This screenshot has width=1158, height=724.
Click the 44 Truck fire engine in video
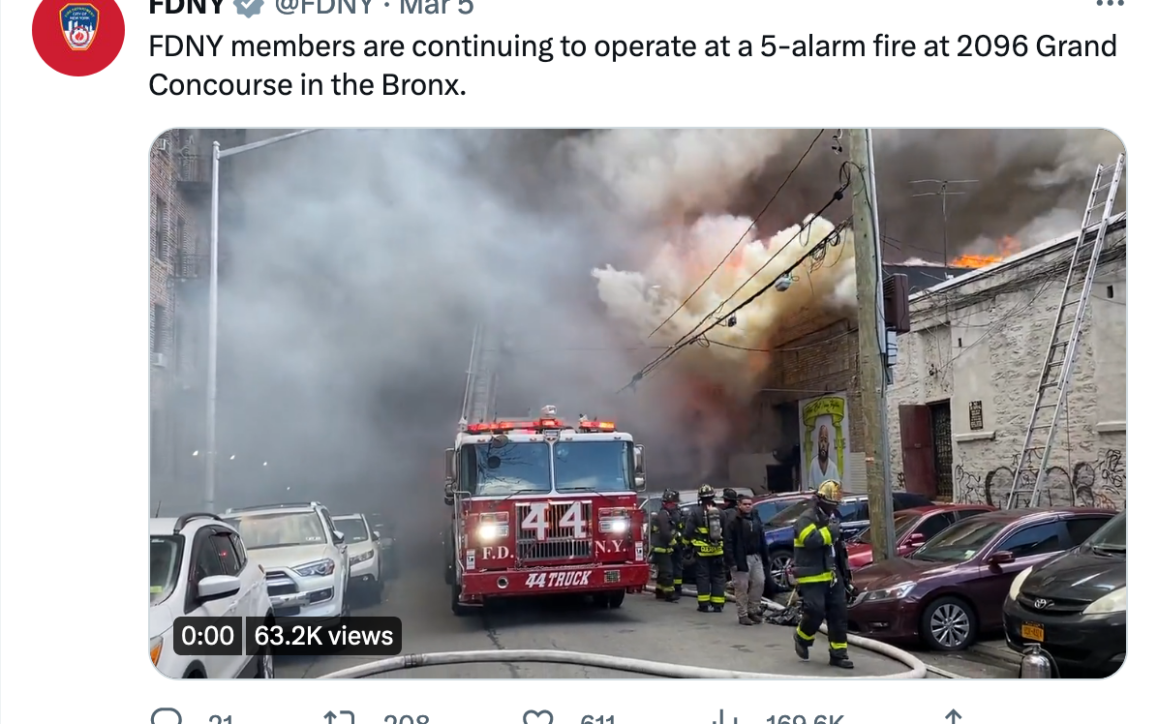546,512
